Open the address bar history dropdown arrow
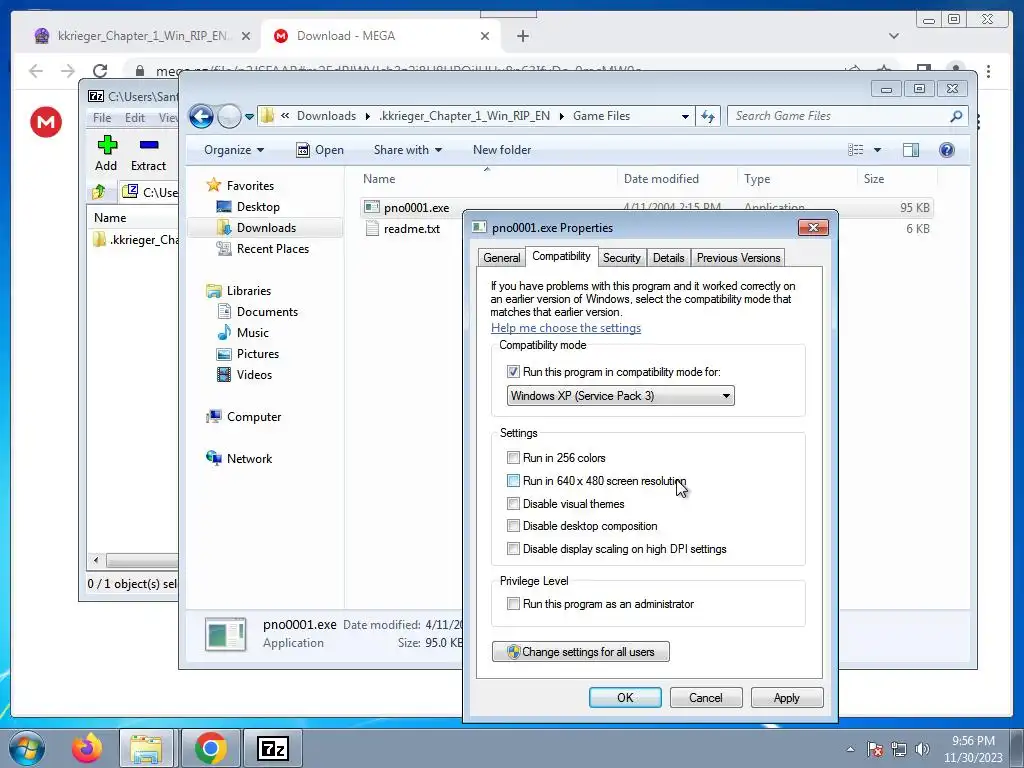Screen dimensions: 1024x768 685,116
